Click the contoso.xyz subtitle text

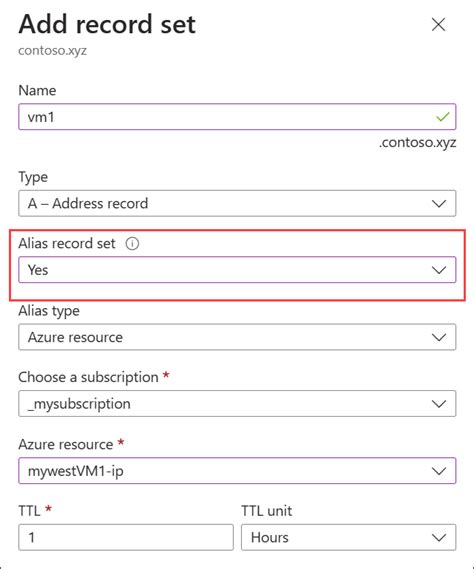click(x=53, y=50)
